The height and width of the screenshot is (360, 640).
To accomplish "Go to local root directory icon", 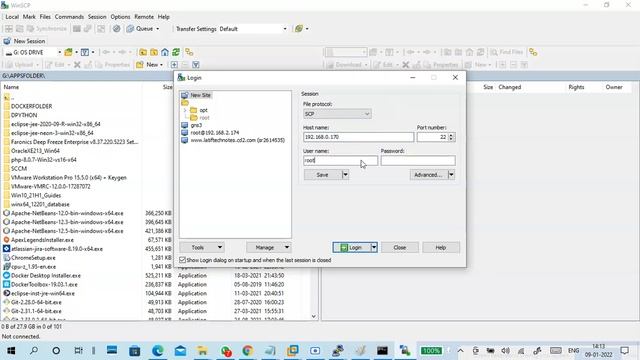I will pos(154,52).
